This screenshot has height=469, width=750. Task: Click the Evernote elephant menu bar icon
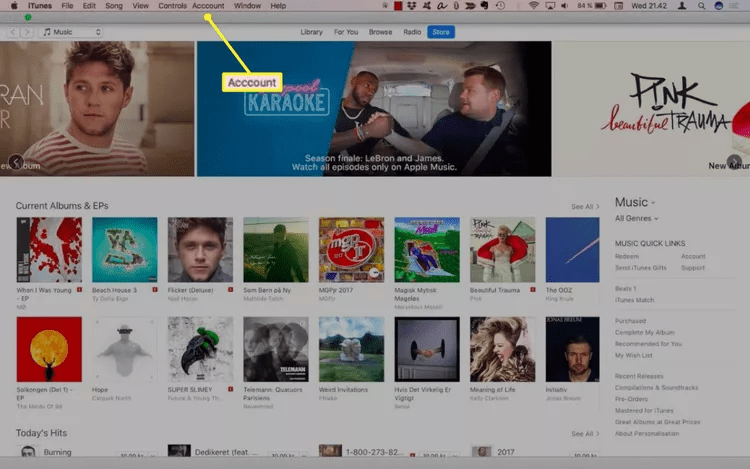coord(485,6)
